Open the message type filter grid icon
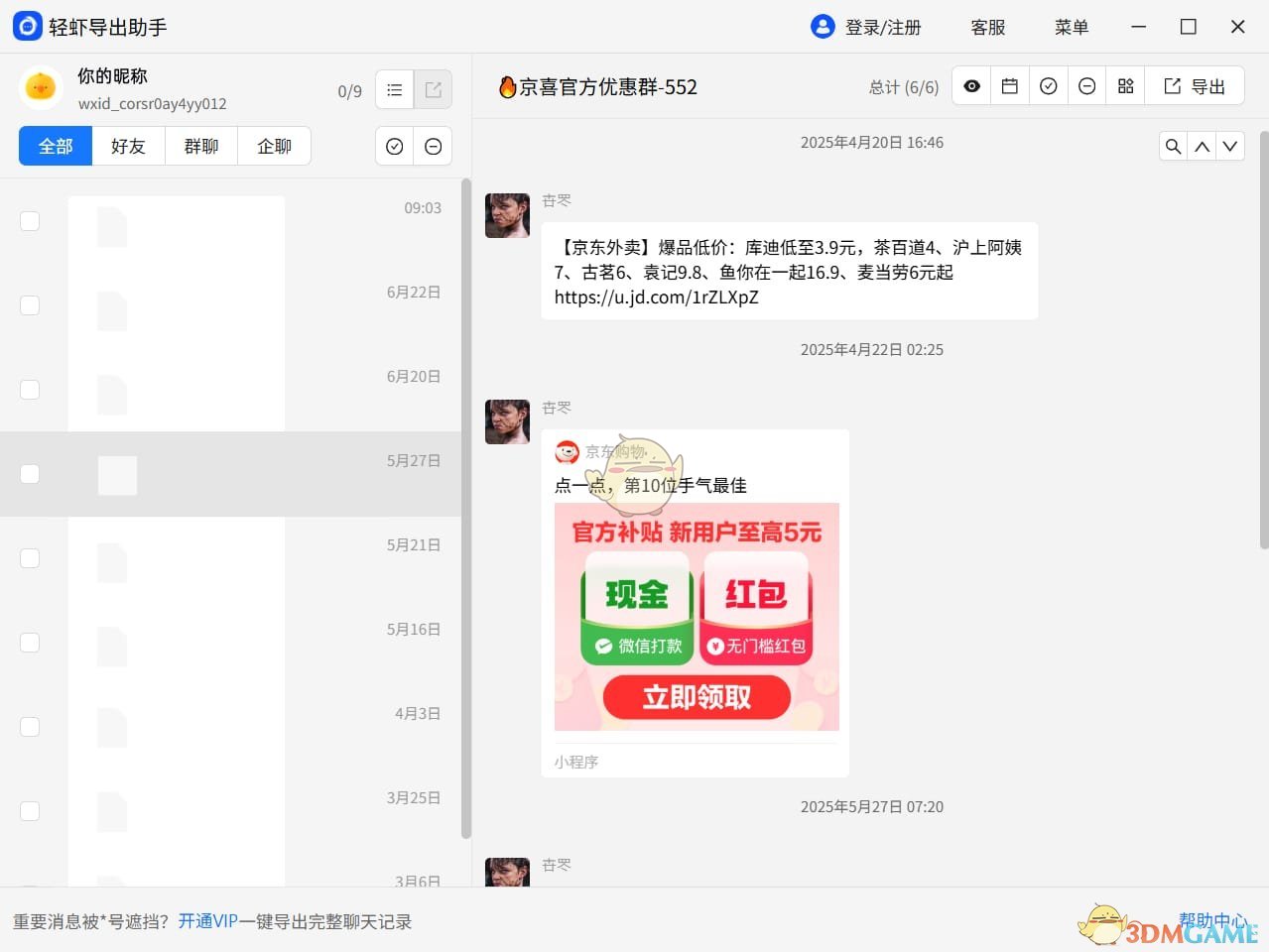Viewport: 1269px width, 952px height. coord(1125,85)
